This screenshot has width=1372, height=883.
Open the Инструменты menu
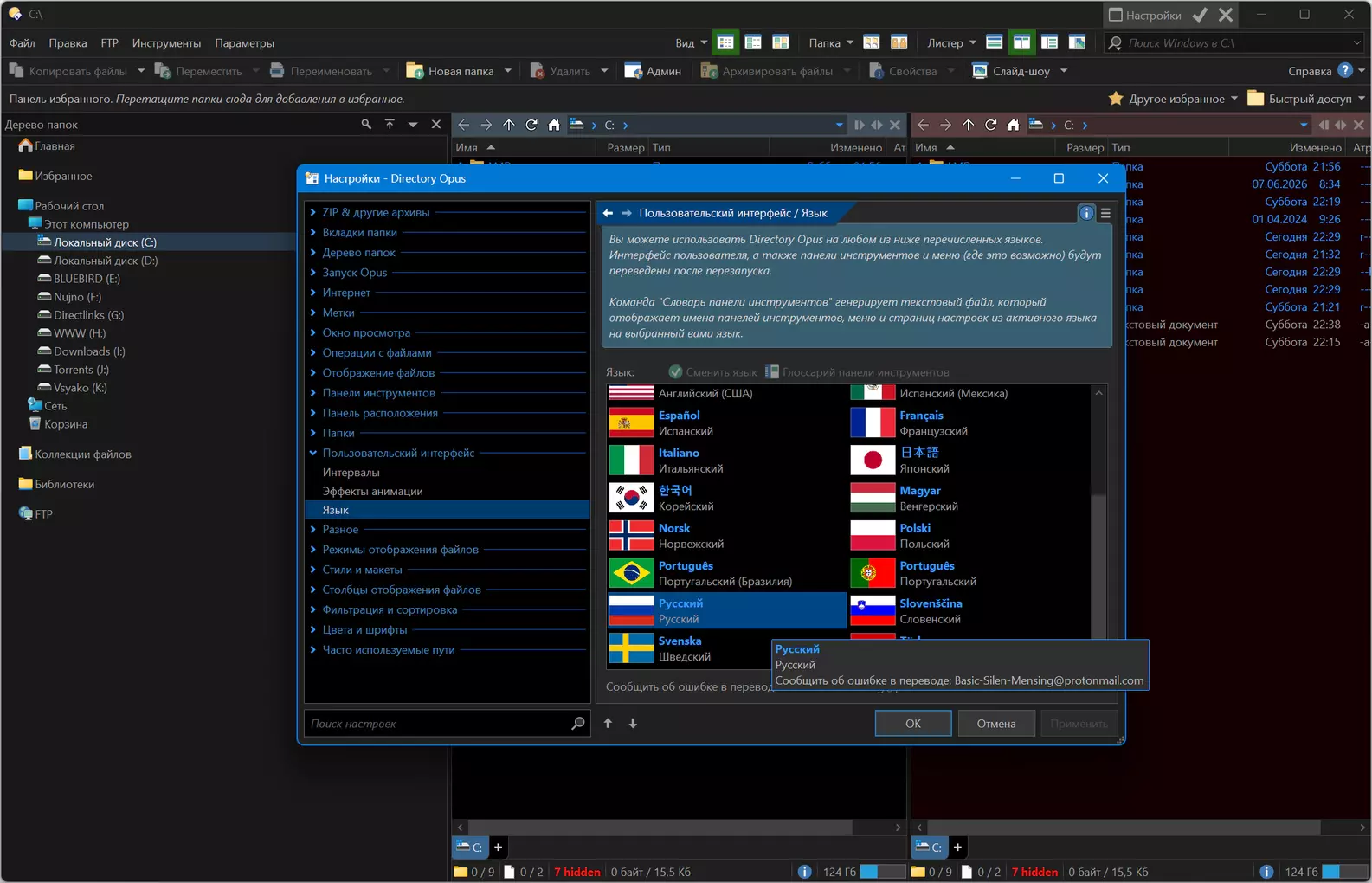166,43
